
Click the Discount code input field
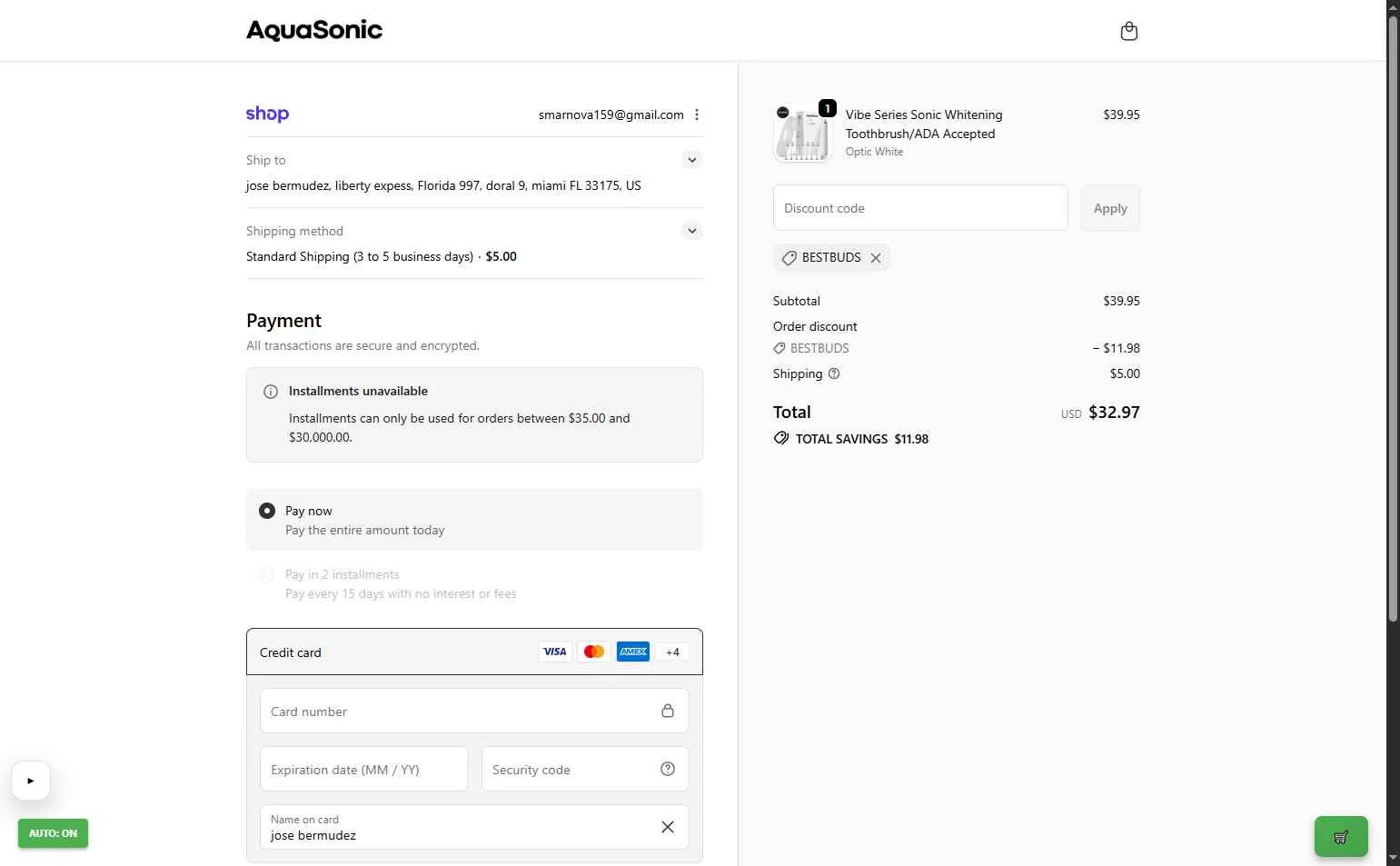(920, 208)
